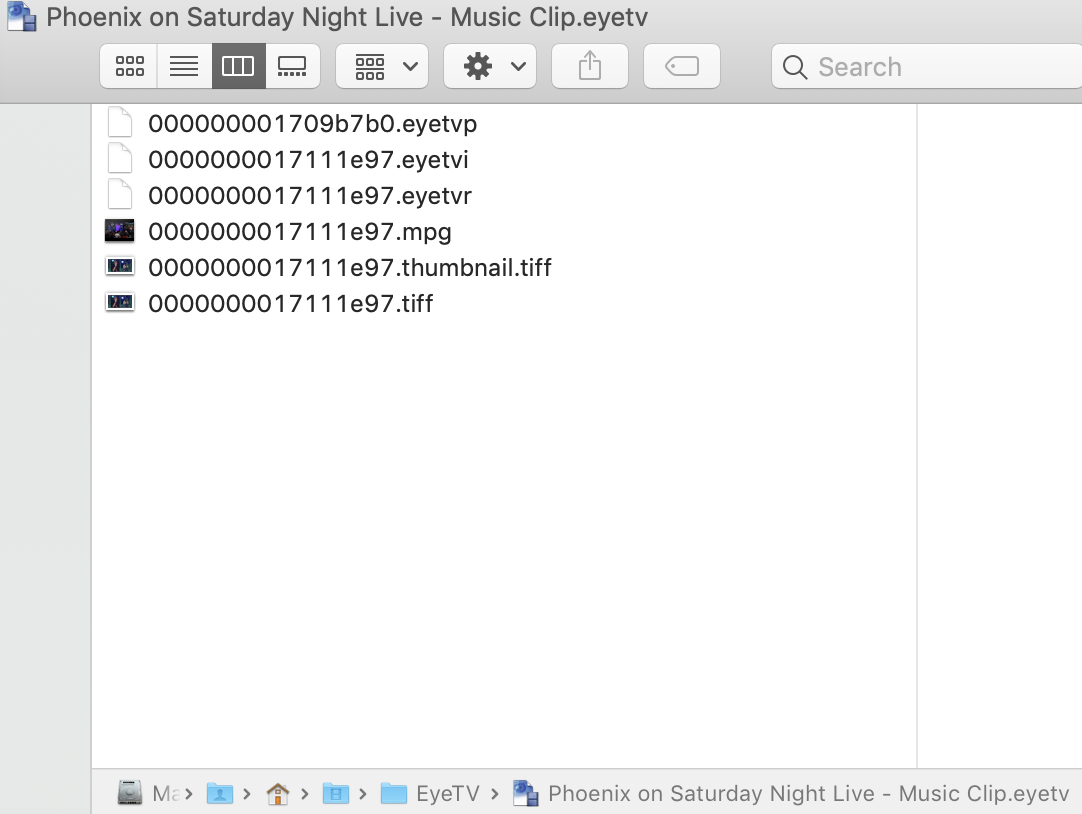Select file 0000000017111e97.tiff
This screenshot has height=814, width=1082.
pyautogui.click(x=291, y=304)
